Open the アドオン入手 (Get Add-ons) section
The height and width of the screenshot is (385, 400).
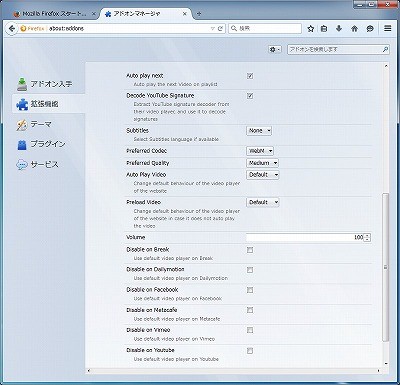pos(48,84)
